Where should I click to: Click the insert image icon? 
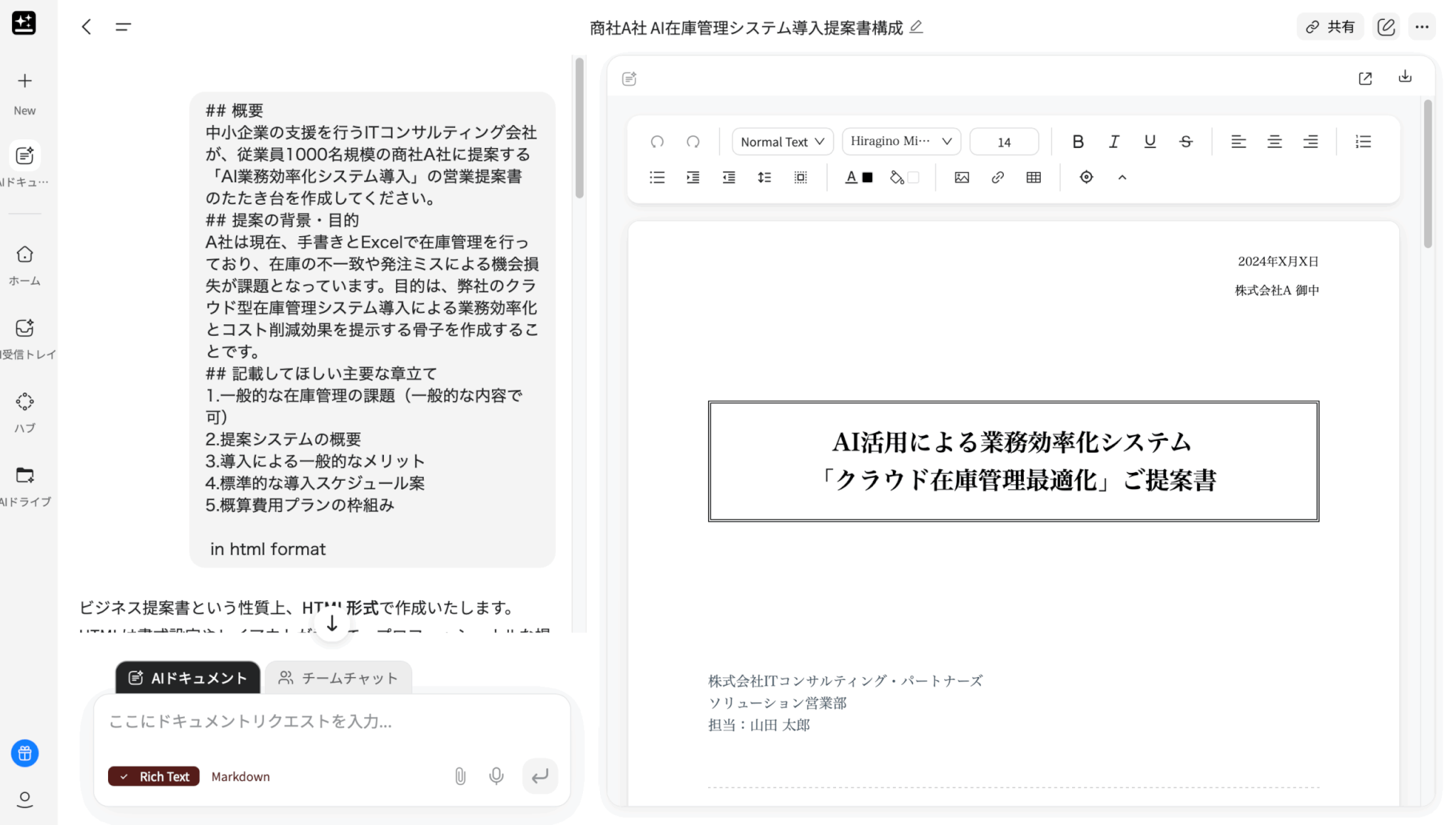click(961, 178)
